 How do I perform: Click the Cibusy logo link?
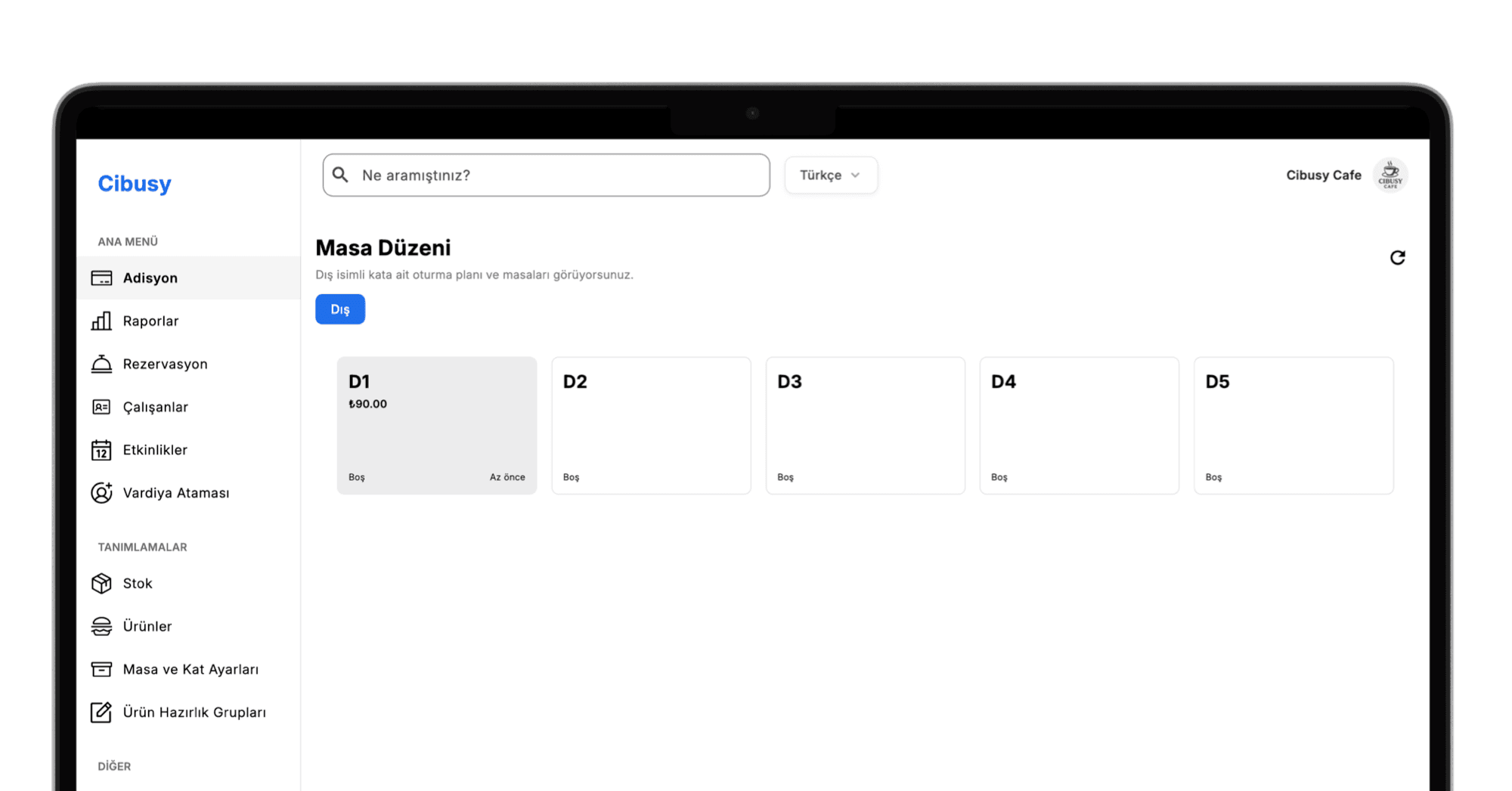(x=135, y=184)
